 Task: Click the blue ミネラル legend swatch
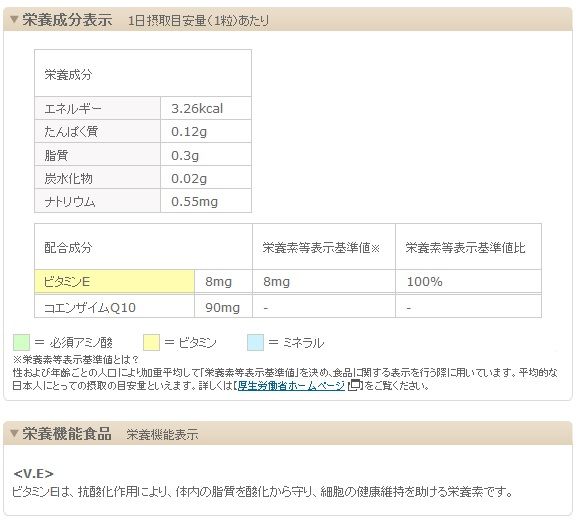point(255,342)
